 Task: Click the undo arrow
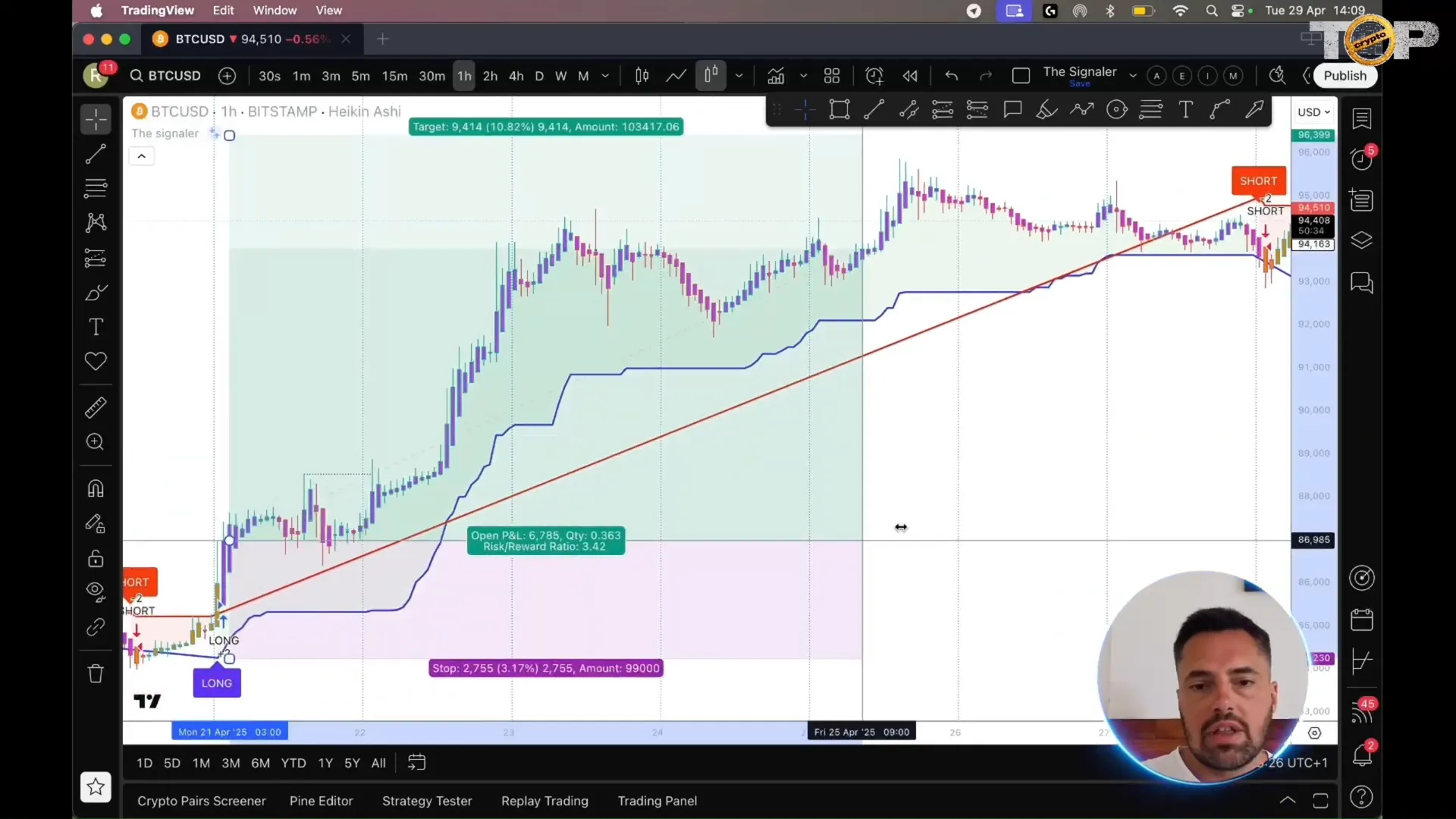952,76
